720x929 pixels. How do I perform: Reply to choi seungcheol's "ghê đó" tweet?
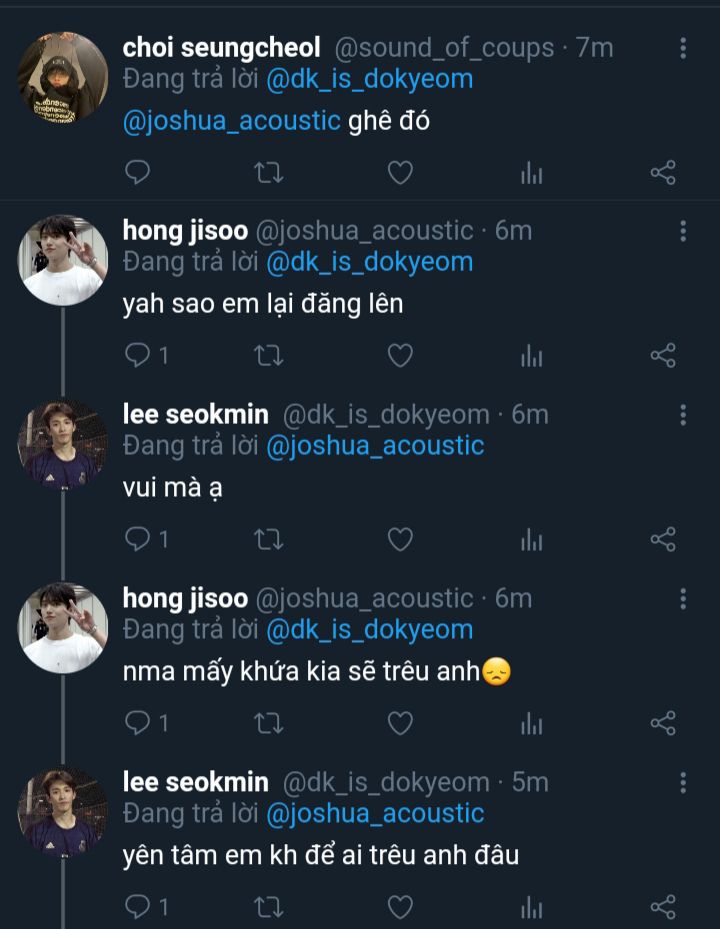pos(138,173)
